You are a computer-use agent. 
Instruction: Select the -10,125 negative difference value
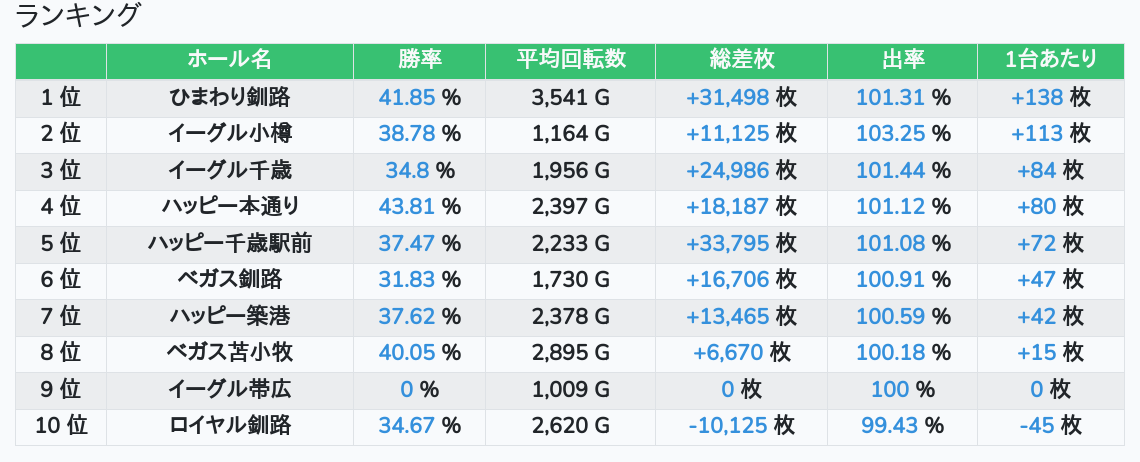tap(728, 426)
